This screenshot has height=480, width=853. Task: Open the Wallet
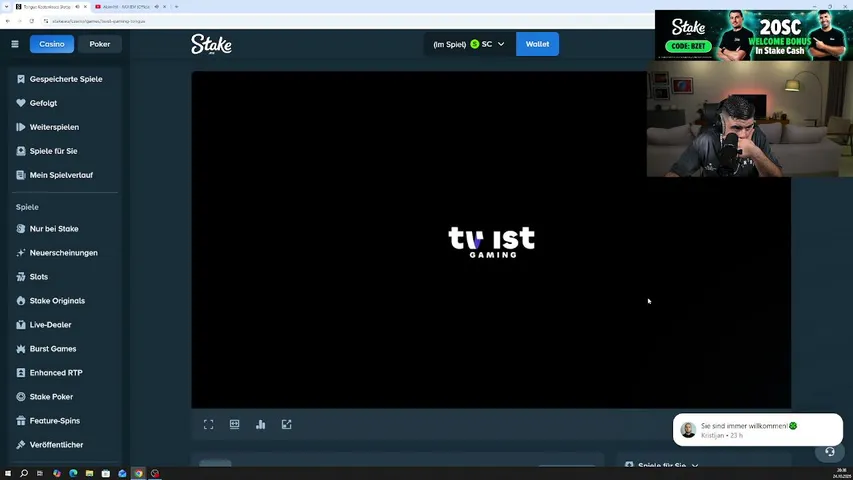[x=537, y=44]
